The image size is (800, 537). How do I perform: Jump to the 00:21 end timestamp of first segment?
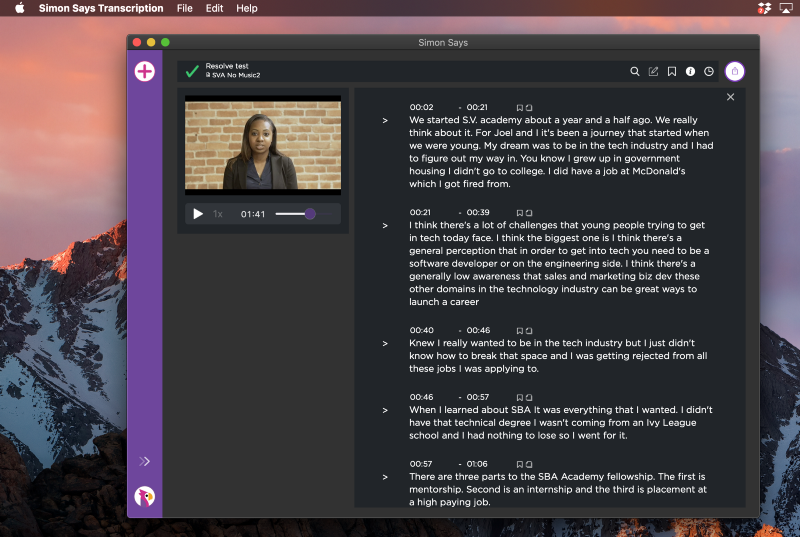(477, 107)
